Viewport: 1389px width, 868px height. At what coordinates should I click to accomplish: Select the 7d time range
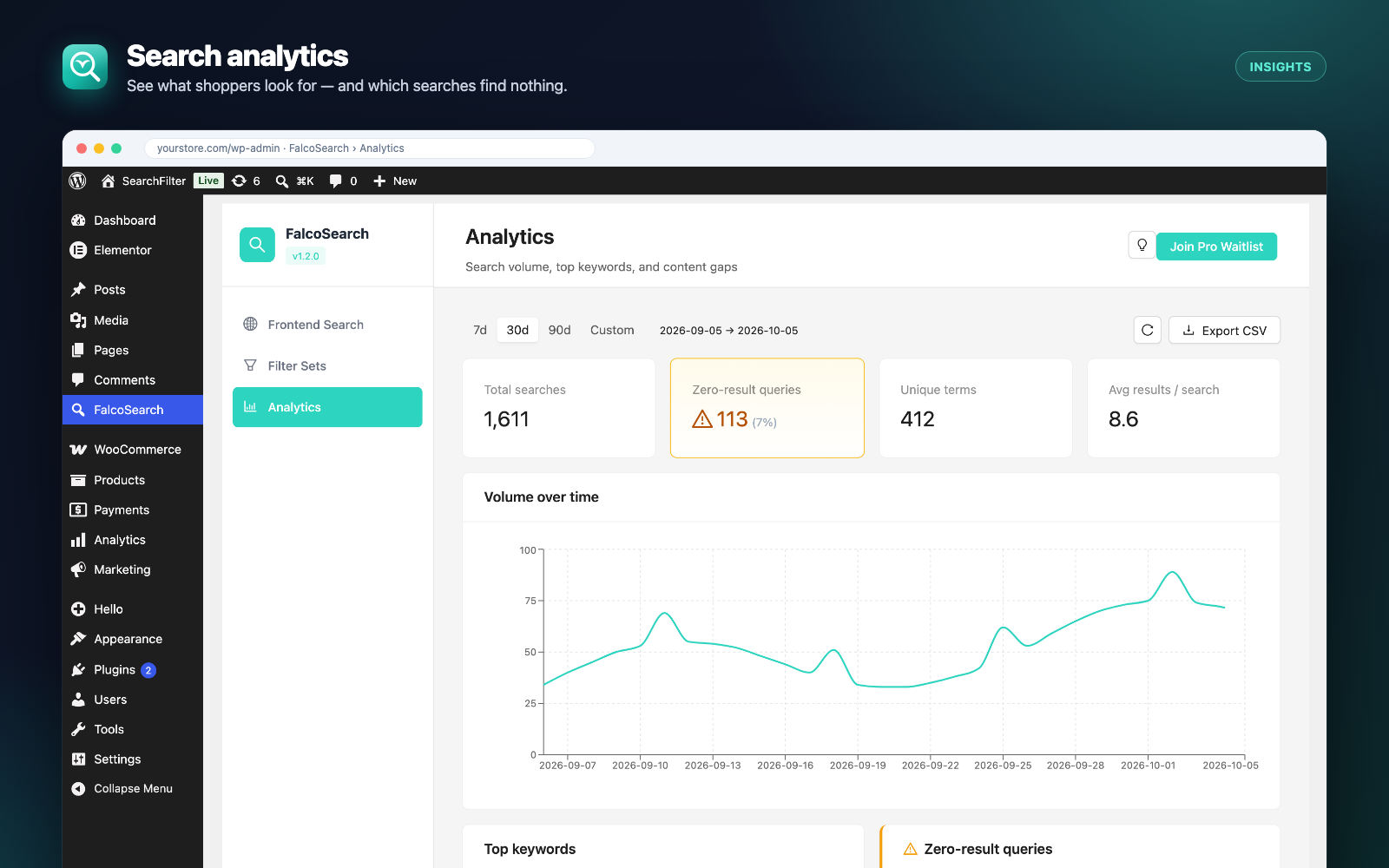coord(480,330)
